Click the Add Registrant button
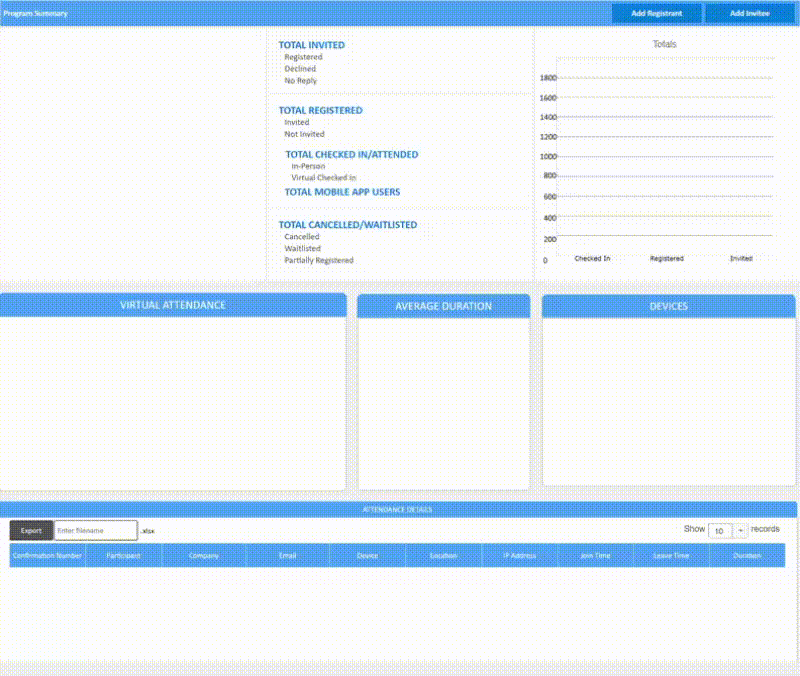 click(656, 14)
